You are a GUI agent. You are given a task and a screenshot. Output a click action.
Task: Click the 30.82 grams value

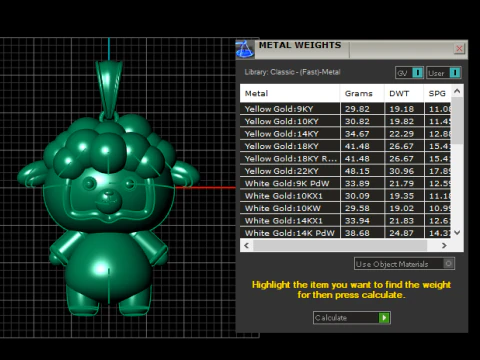tap(357, 121)
